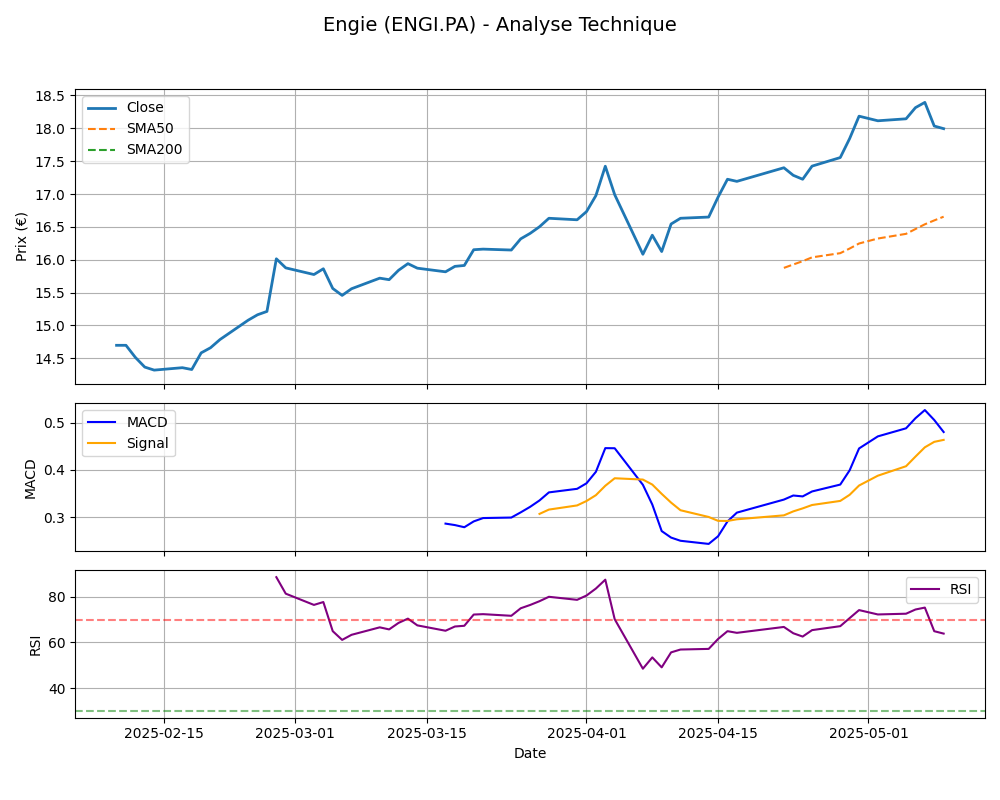Click the date tick '2025-02-15'
1000x800 pixels.
tap(164, 734)
